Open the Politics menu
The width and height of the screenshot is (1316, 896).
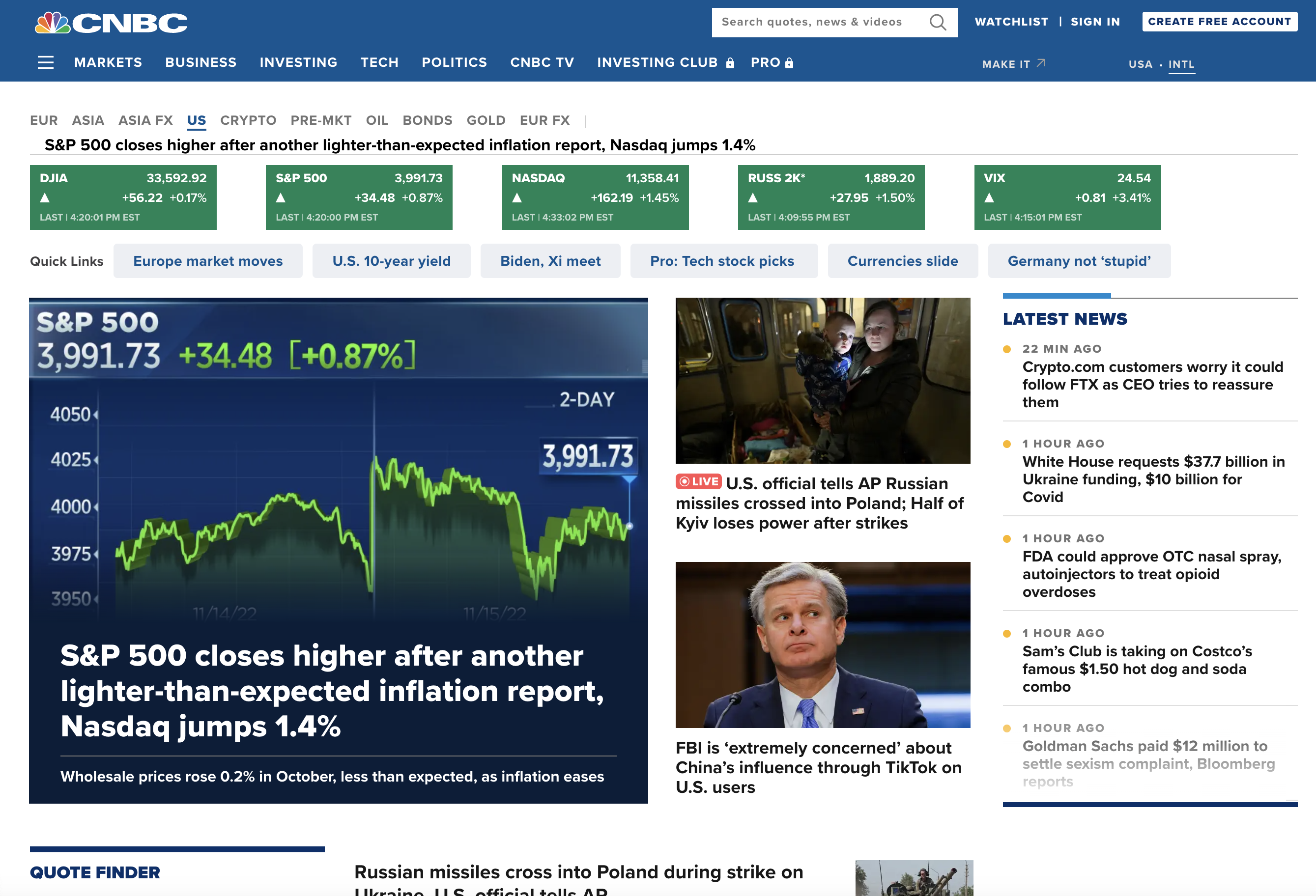pyautogui.click(x=454, y=62)
